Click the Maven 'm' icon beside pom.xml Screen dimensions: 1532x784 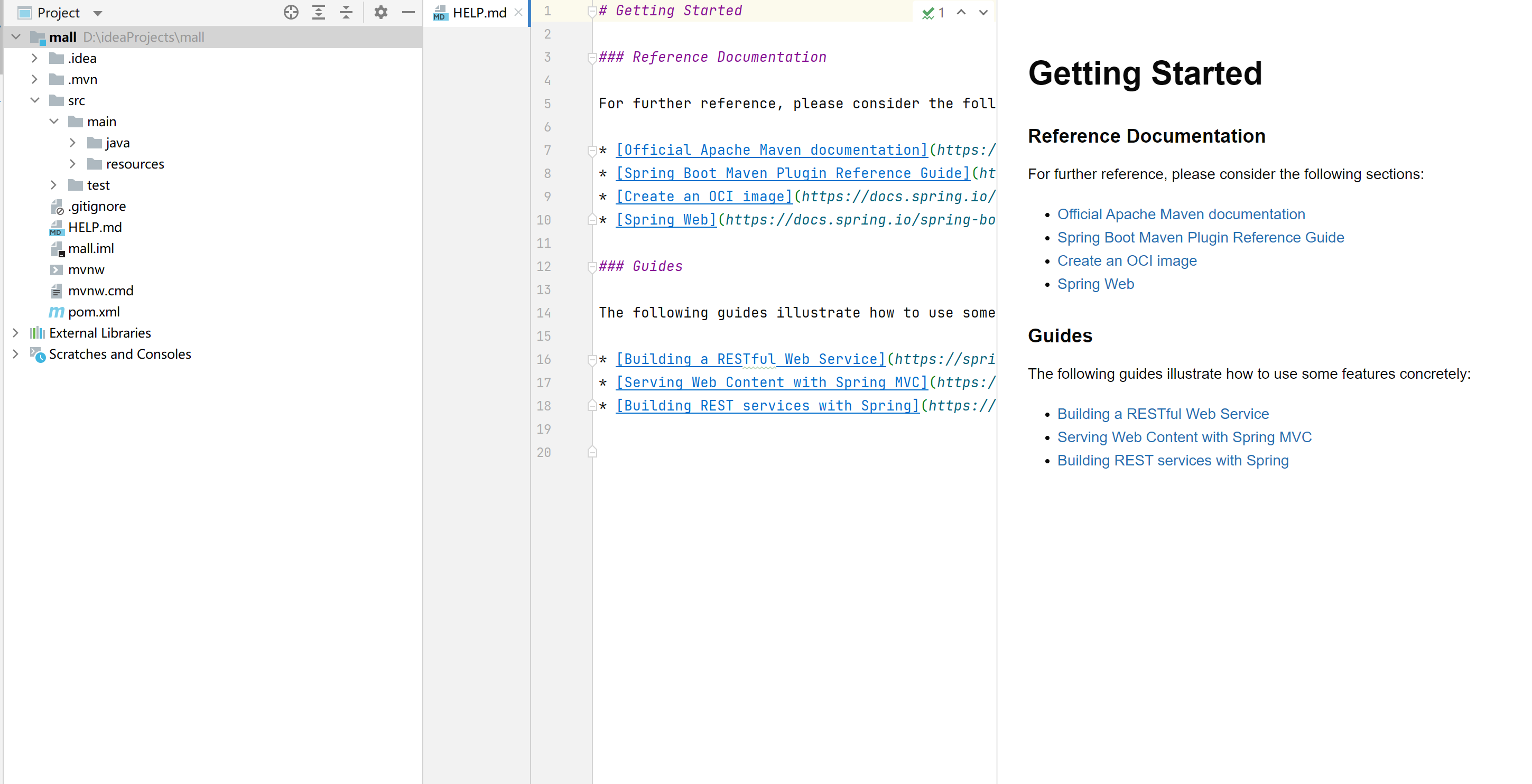tap(57, 312)
